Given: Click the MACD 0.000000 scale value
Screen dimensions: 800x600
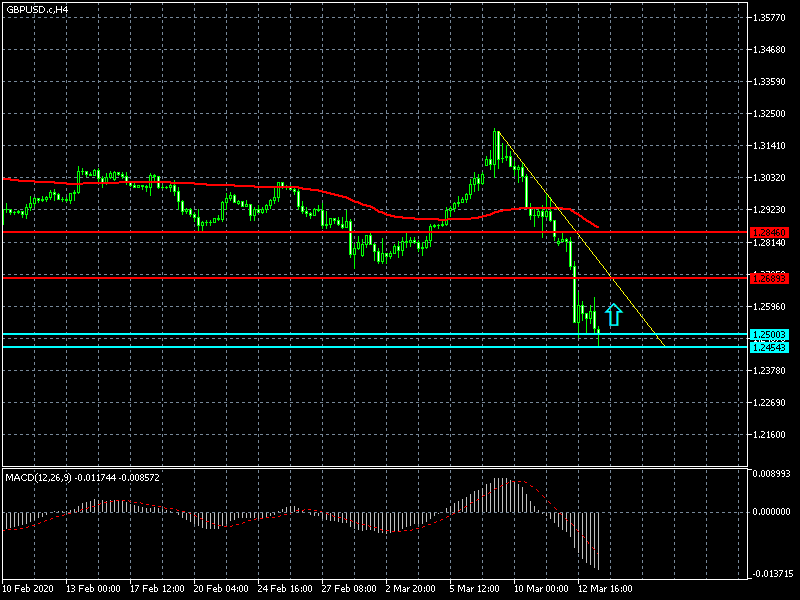Looking at the screenshot, I should pos(772,511).
